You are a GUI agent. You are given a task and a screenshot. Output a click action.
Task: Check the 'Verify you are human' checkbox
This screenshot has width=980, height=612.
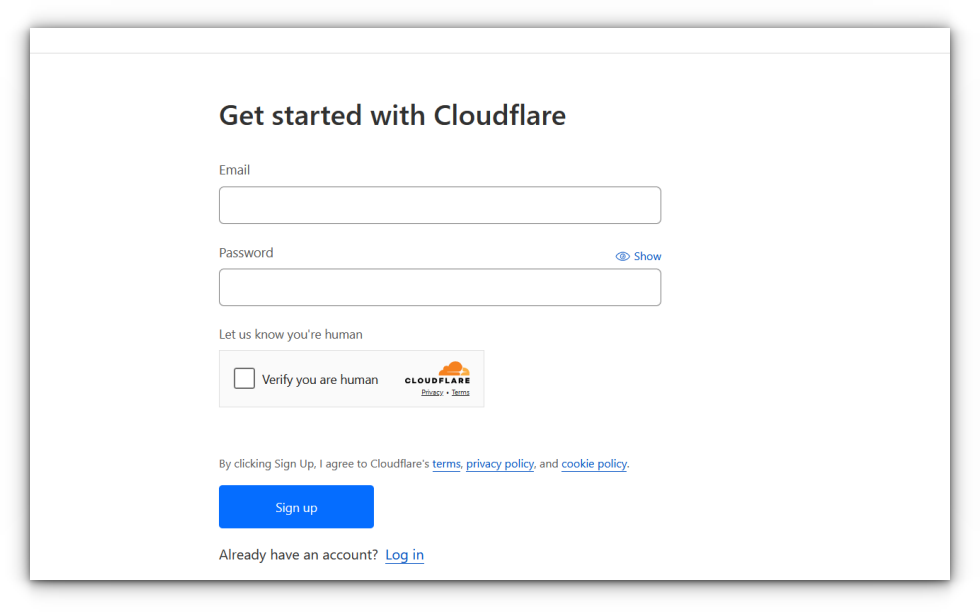244,378
